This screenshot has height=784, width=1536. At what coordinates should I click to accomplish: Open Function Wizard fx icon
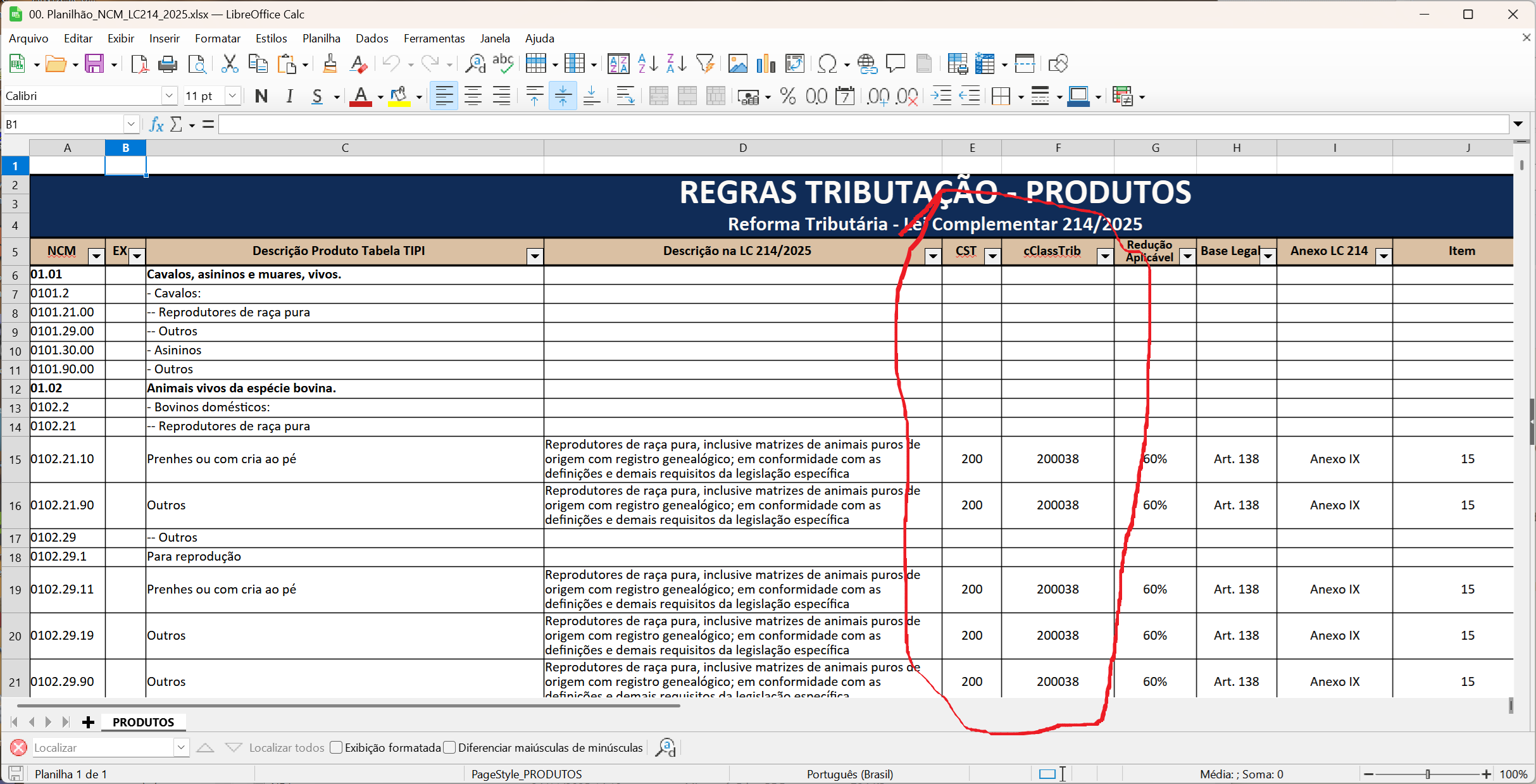(156, 125)
